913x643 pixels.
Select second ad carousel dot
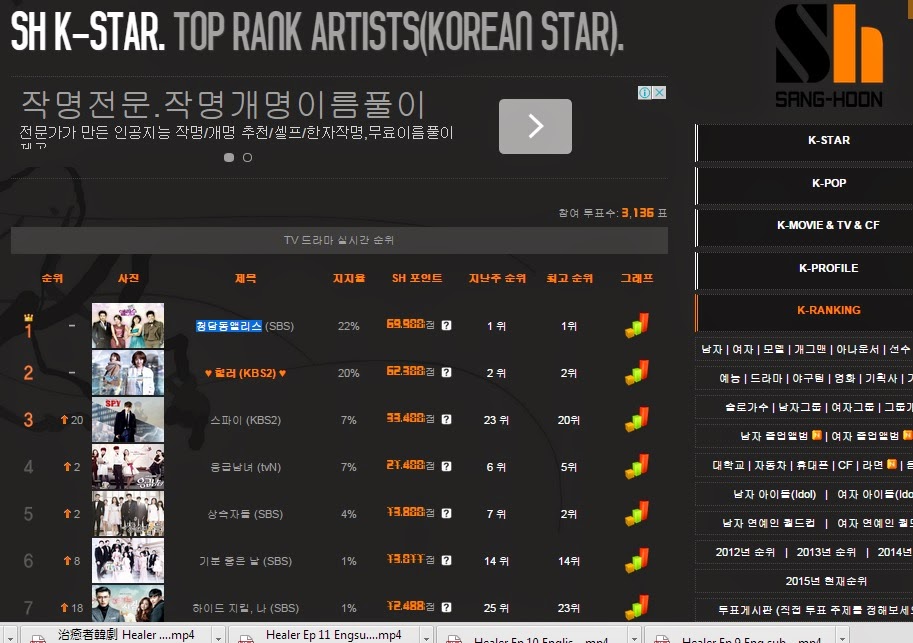(x=247, y=157)
